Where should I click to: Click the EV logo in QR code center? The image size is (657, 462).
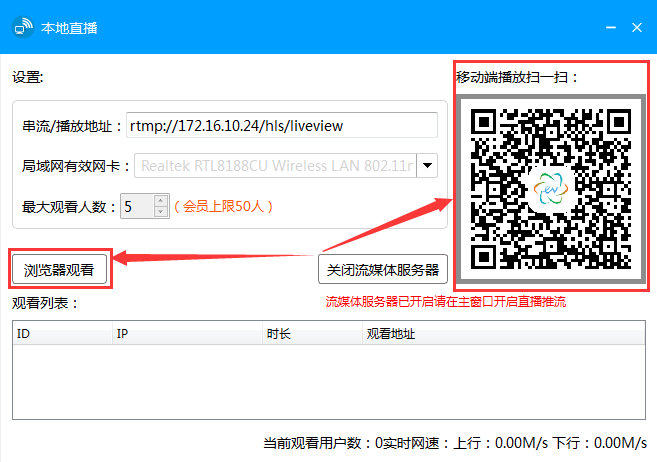pos(551,189)
